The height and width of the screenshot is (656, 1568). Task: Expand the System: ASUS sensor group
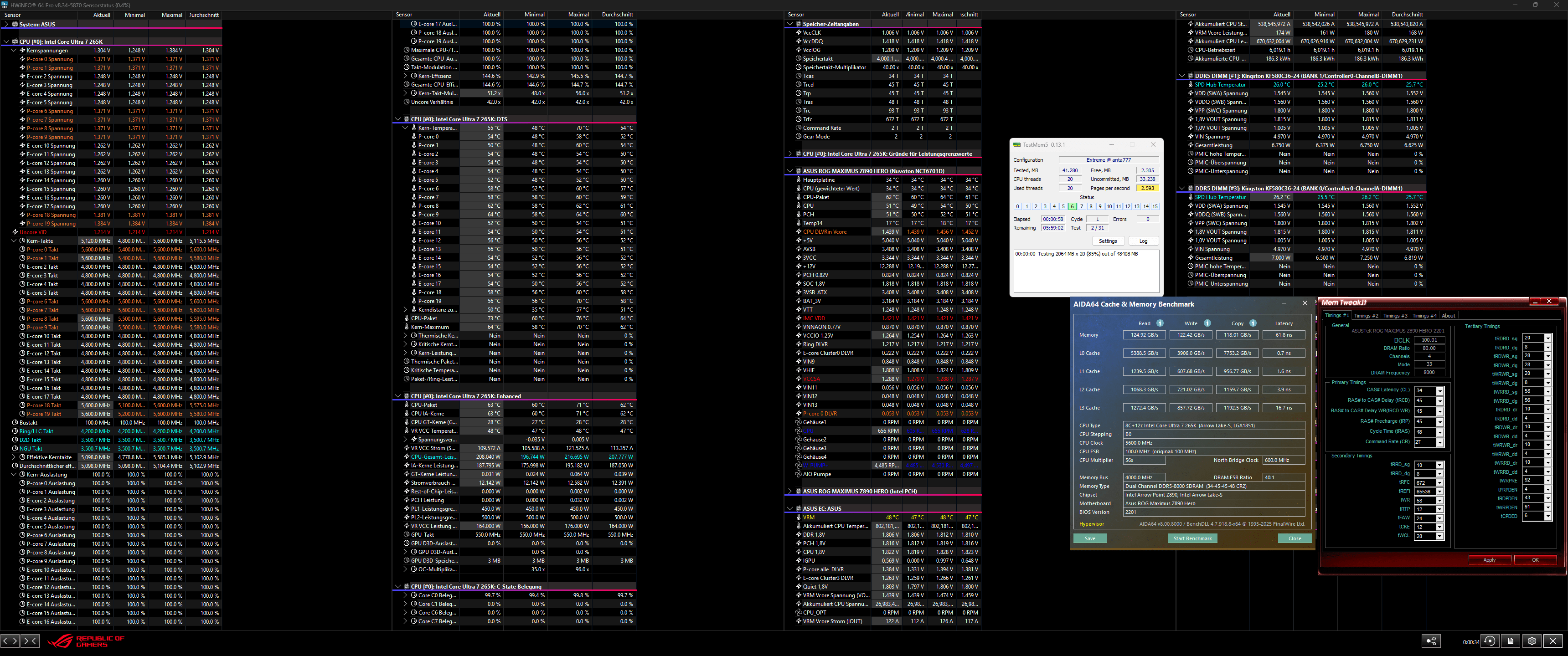[7, 24]
